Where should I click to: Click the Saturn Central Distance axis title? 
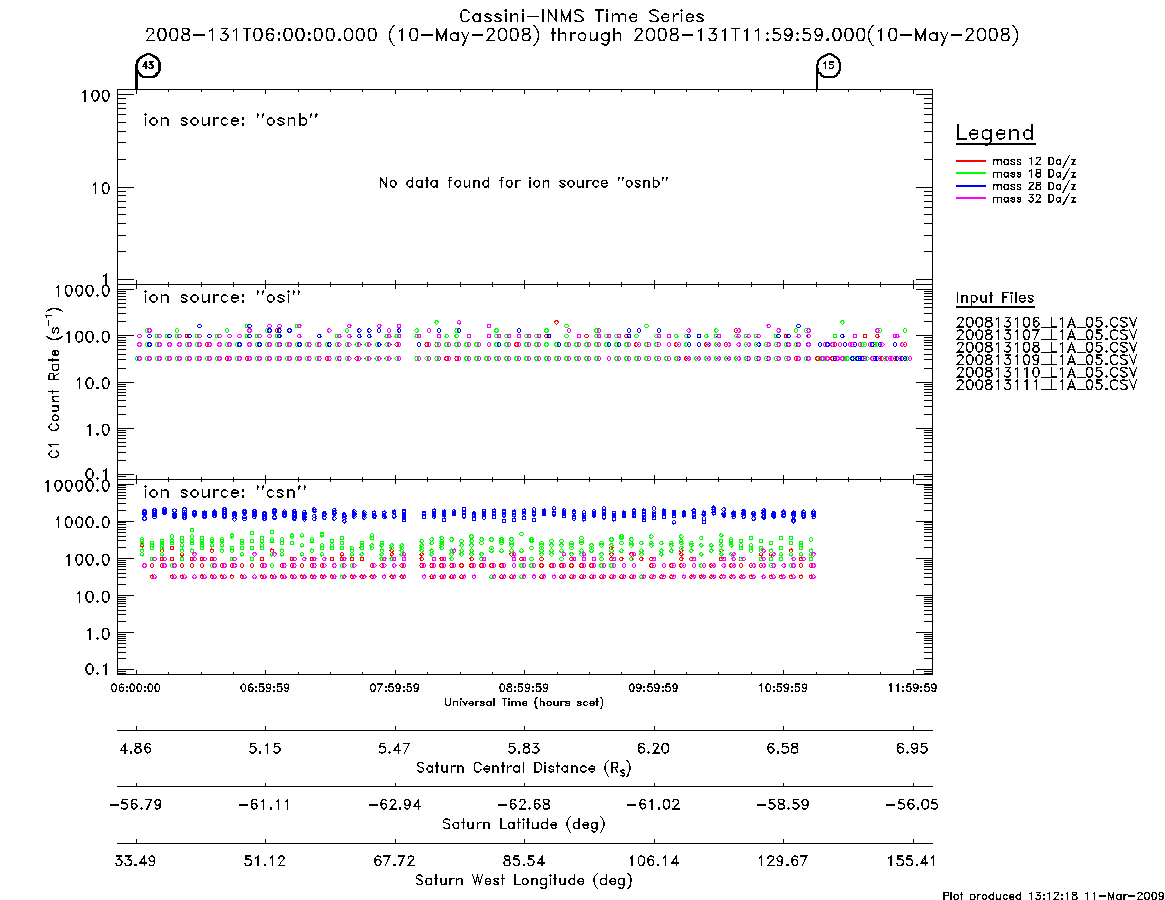[524, 768]
